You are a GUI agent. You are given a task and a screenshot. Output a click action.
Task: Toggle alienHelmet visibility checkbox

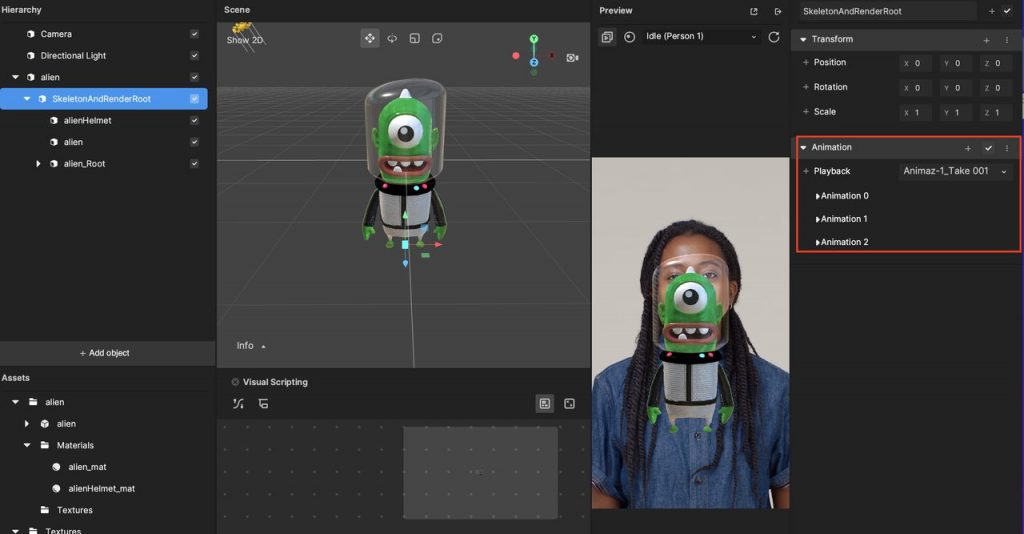coord(195,120)
